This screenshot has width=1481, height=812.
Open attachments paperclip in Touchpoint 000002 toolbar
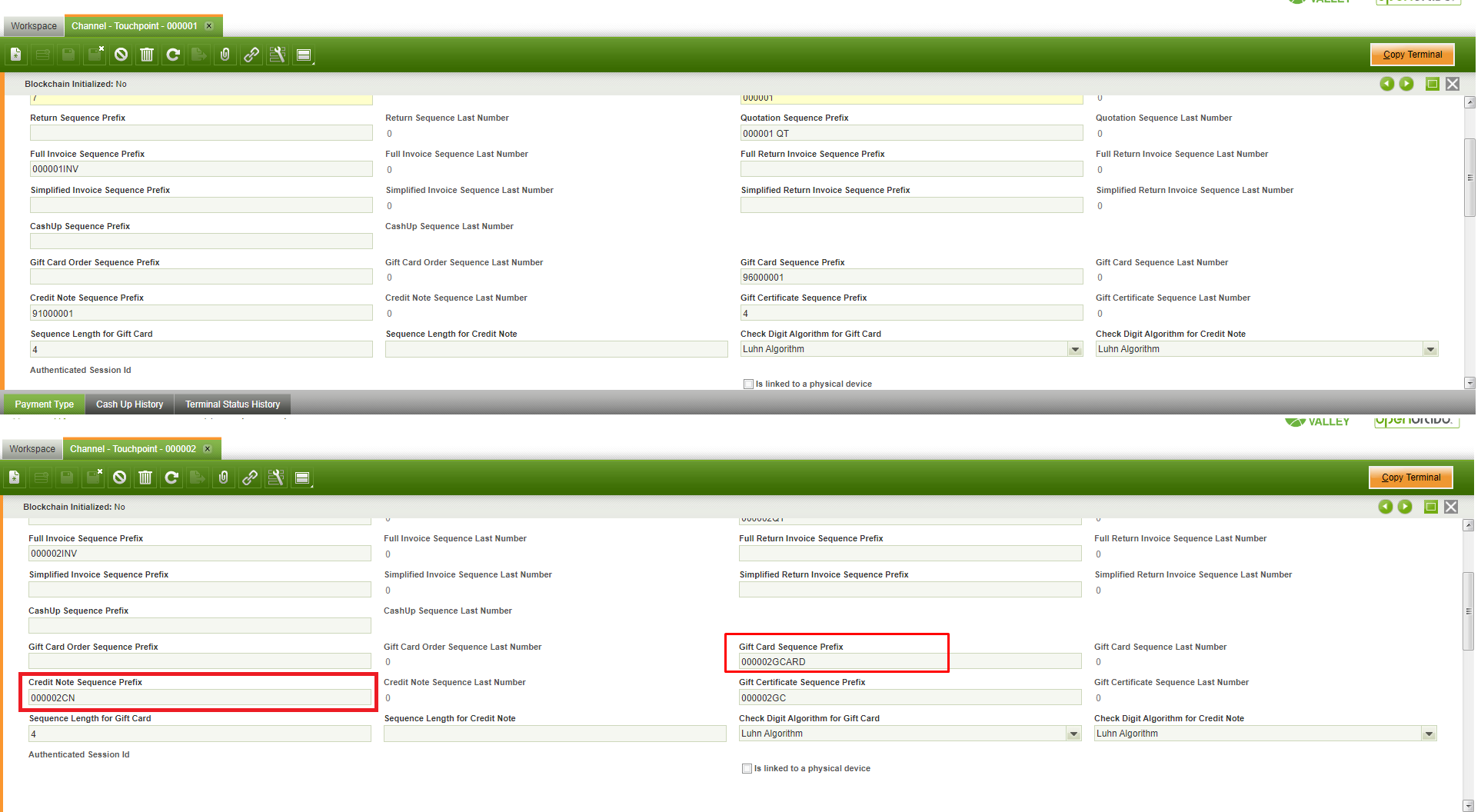click(x=224, y=478)
